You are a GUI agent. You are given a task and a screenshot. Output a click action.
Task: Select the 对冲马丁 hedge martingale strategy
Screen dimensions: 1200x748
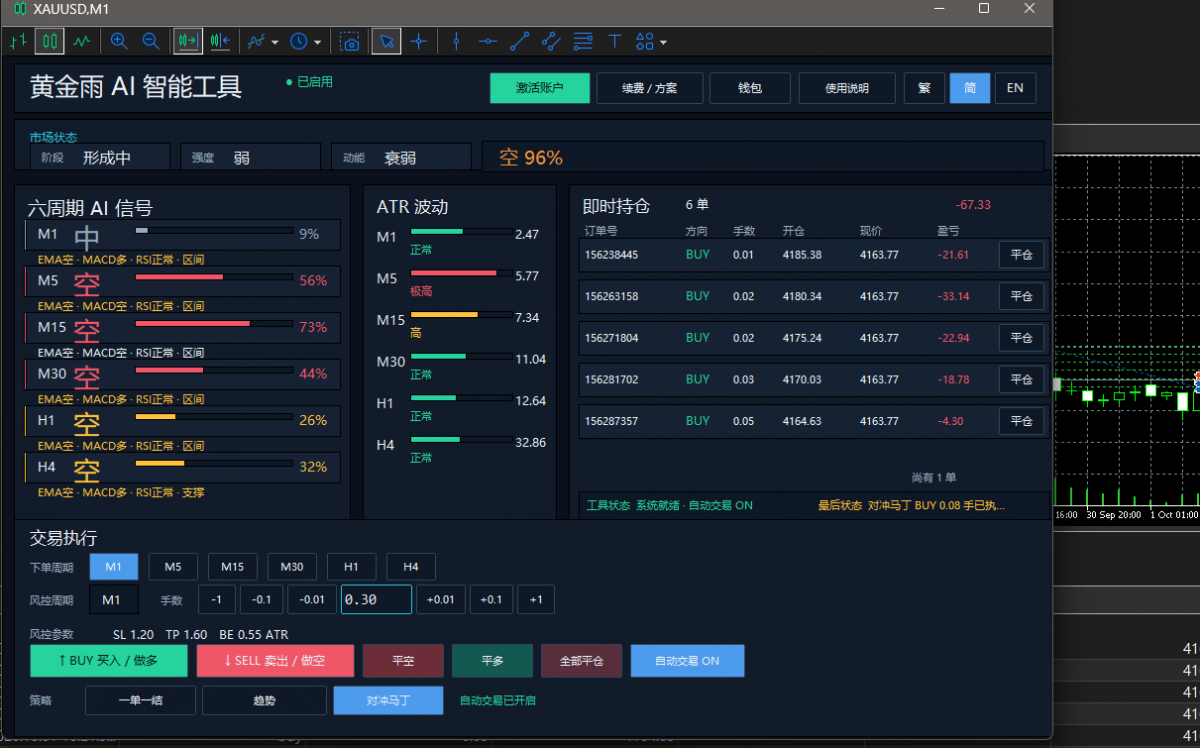(388, 700)
